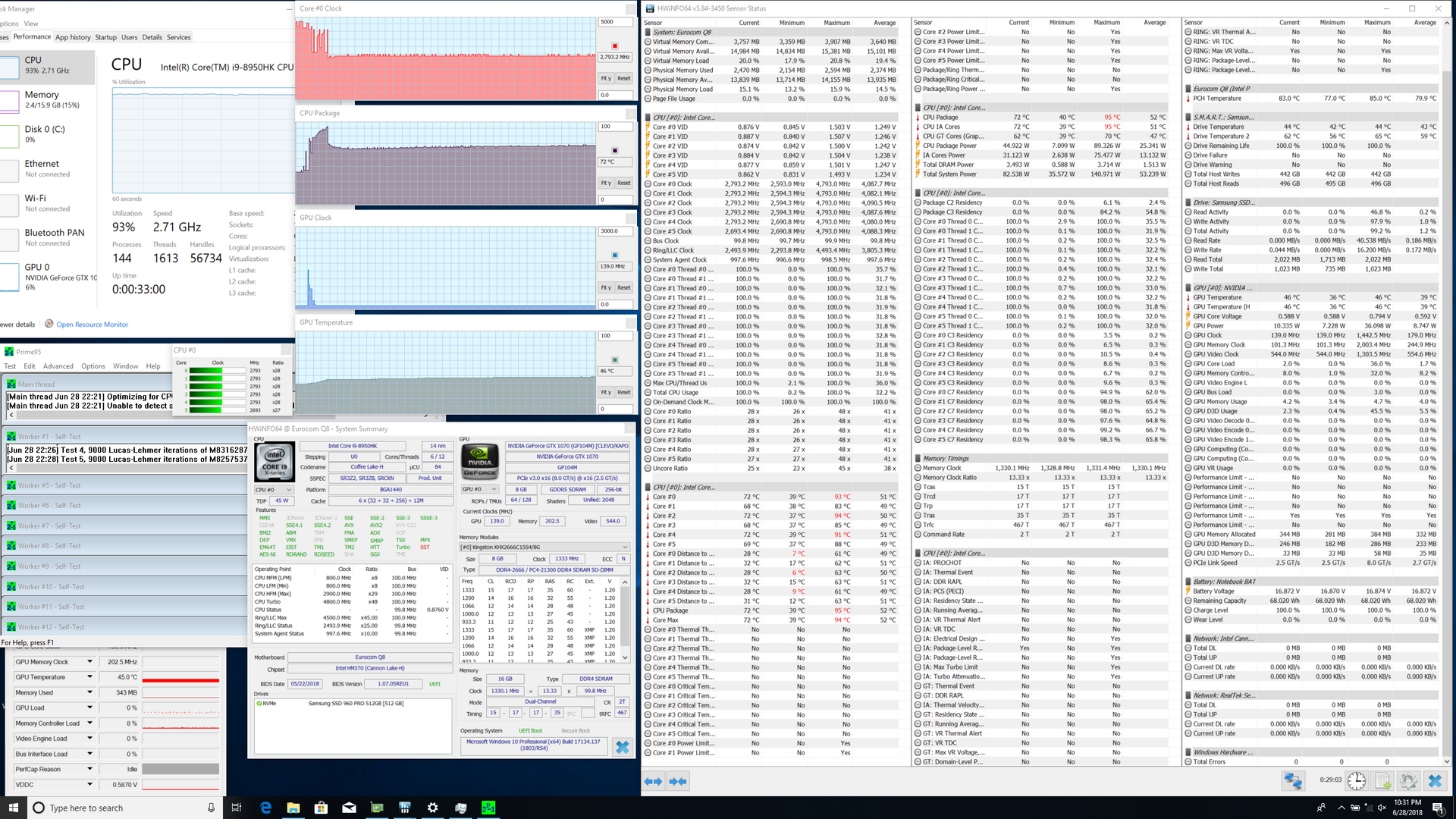Click the Worker #5 Self-Test window icon
This screenshot has height=819, width=1456.
11,485
